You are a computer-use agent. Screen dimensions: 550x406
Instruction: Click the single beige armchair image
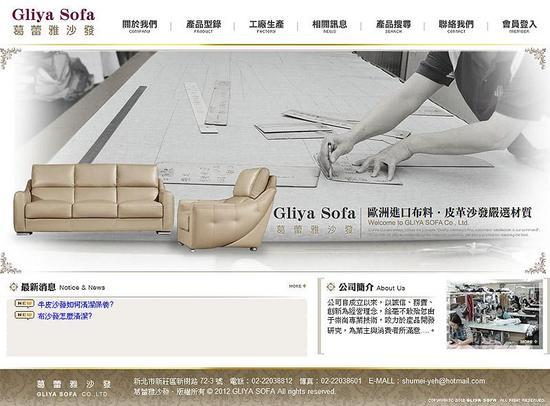coord(227,209)
